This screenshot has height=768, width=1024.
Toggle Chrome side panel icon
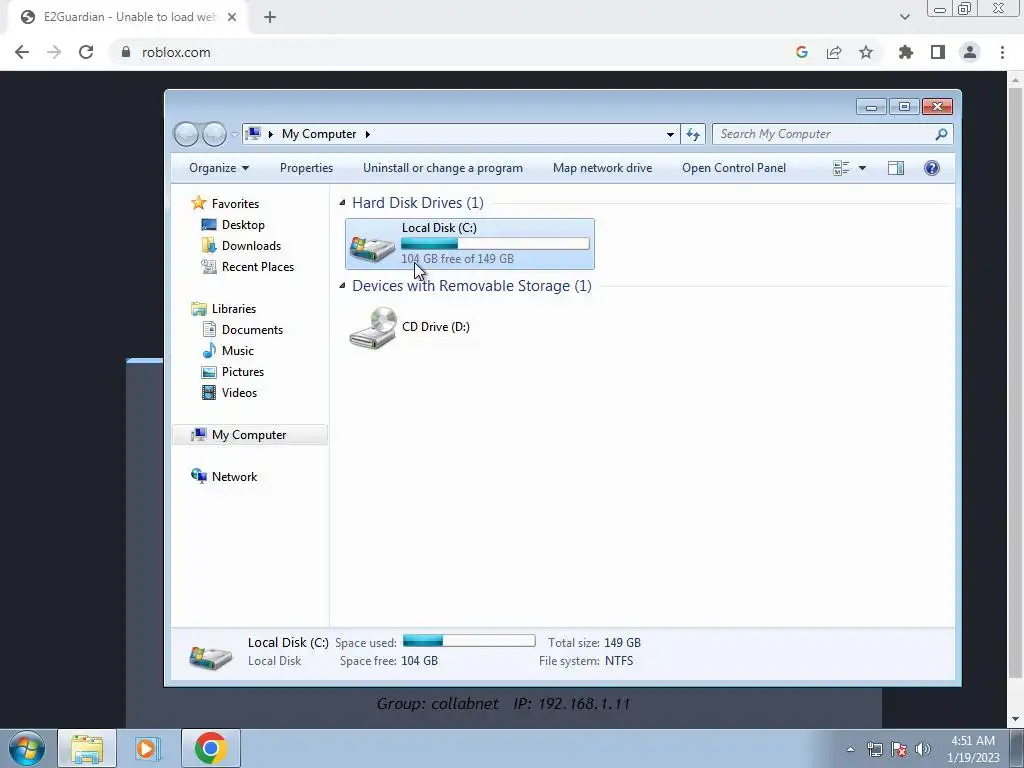coord(938,52)
